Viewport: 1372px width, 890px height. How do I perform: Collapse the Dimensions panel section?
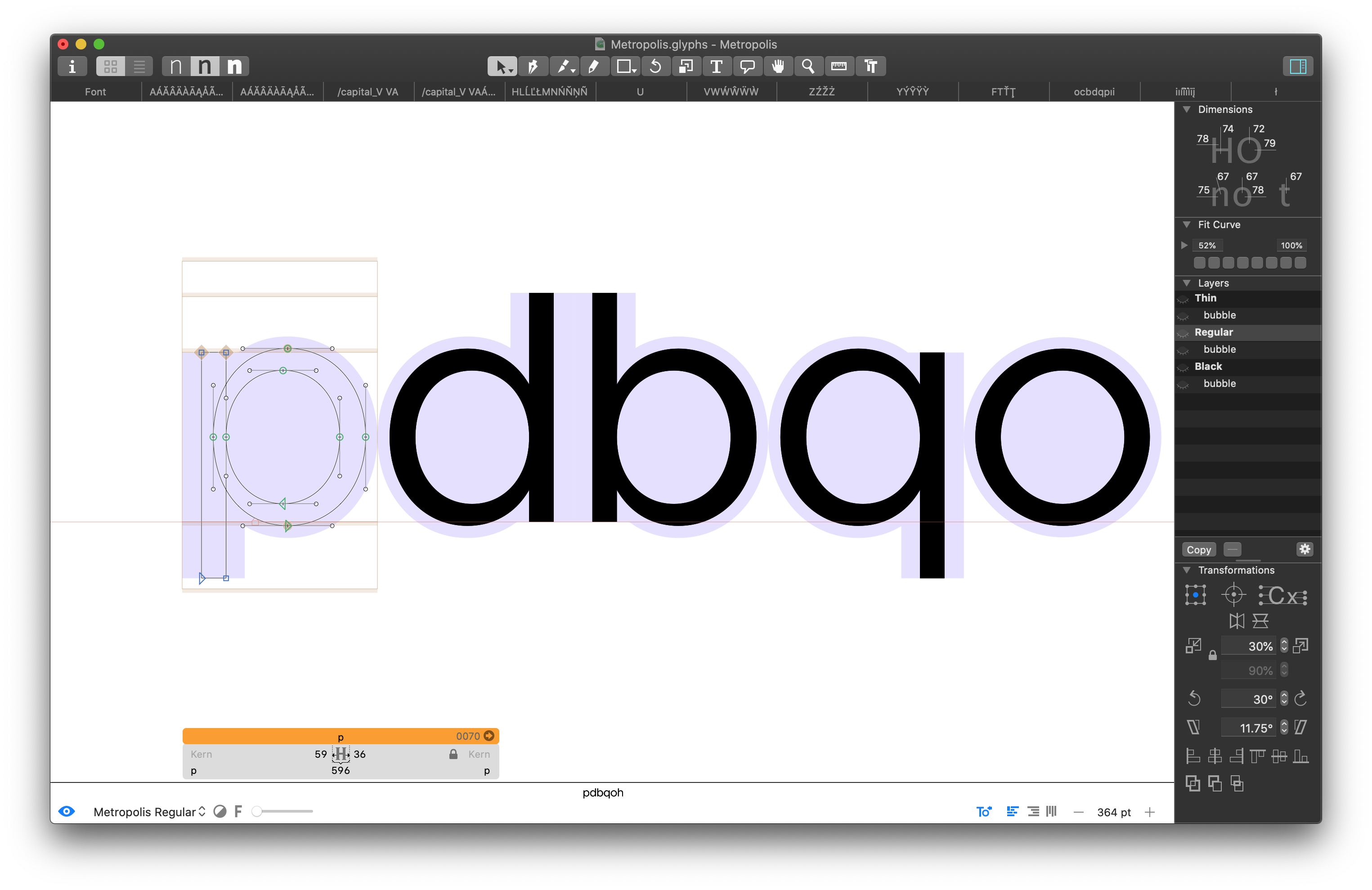pyautogui.click(x=1186, y=110)
